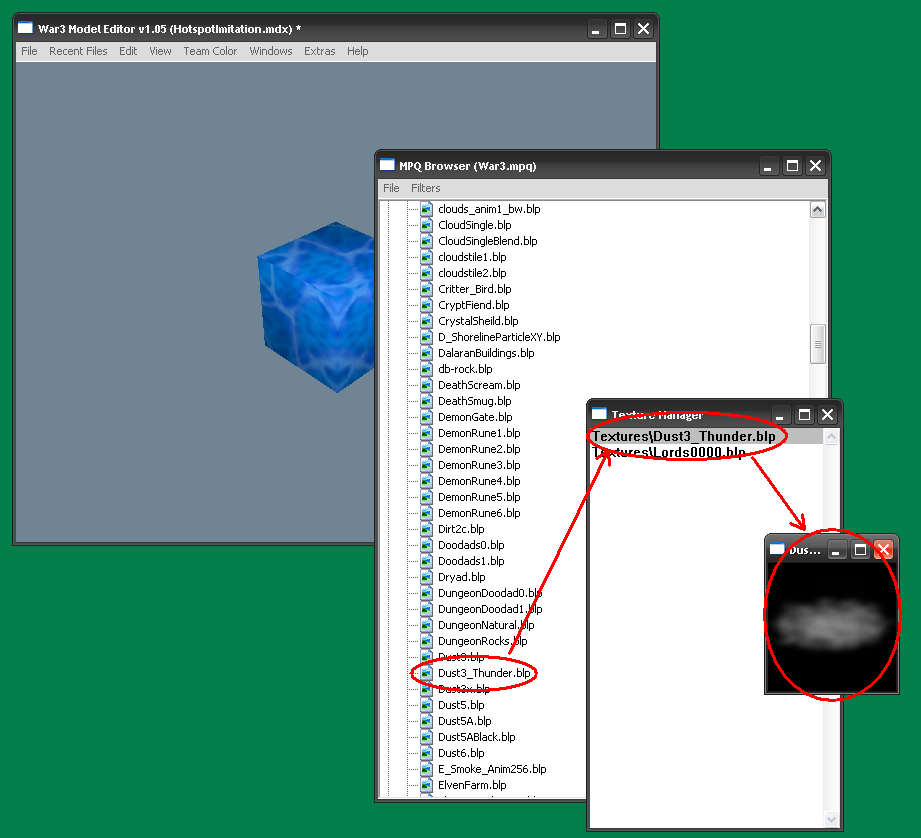Click the blue textured cube in viewport
This screenshot has height=838, width=921.
coord(317,307)
